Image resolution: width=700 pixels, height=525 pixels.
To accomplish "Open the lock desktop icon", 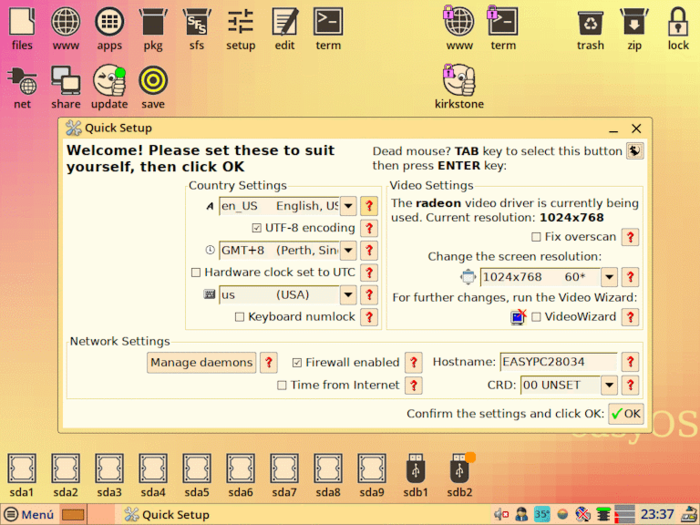I will (x=678, y=26).
